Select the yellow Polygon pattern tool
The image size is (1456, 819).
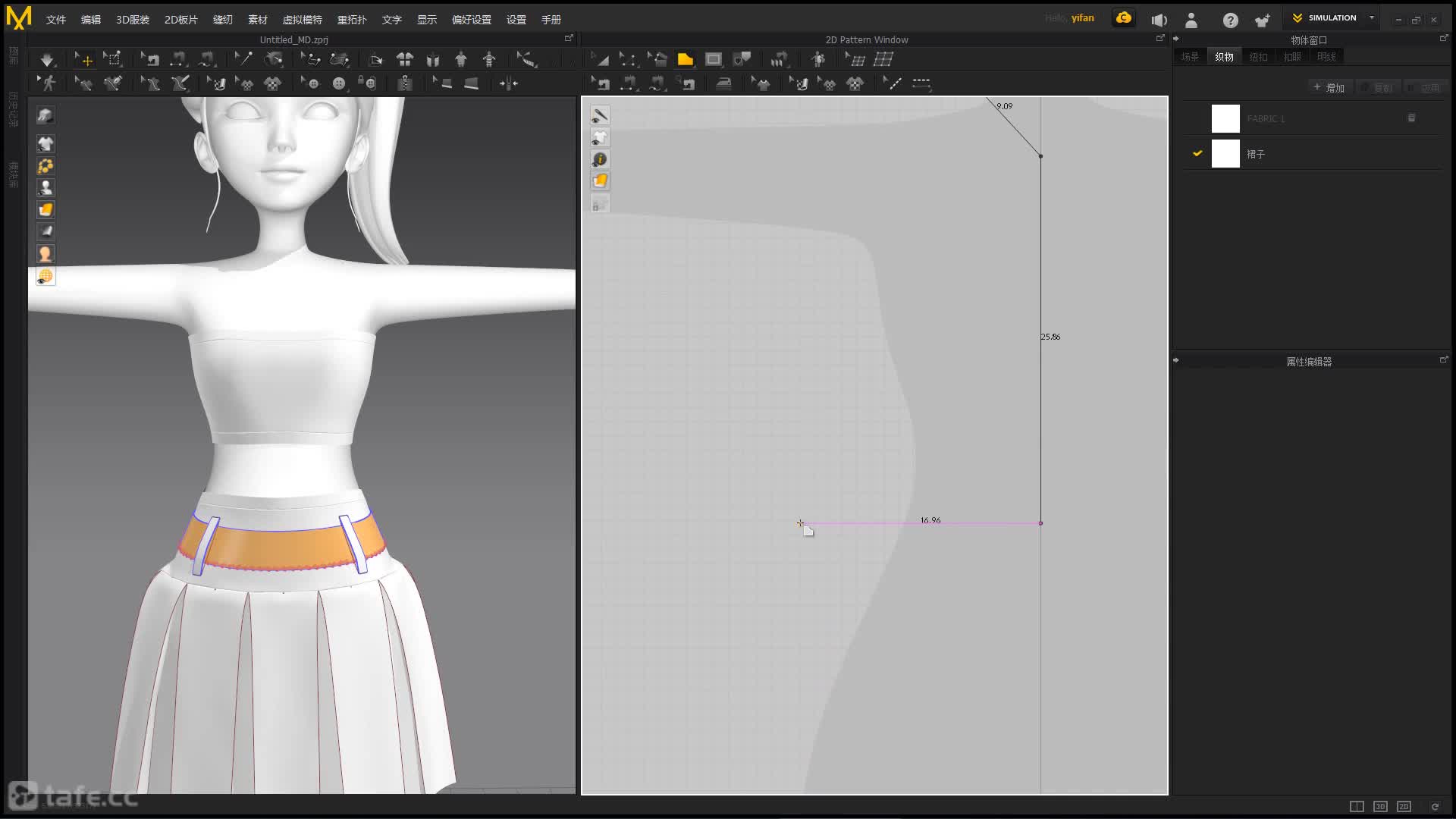(686, 59)
